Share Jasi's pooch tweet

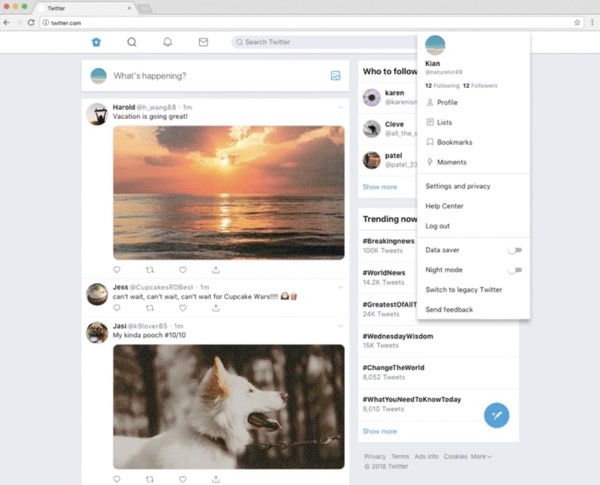[216, 479]
